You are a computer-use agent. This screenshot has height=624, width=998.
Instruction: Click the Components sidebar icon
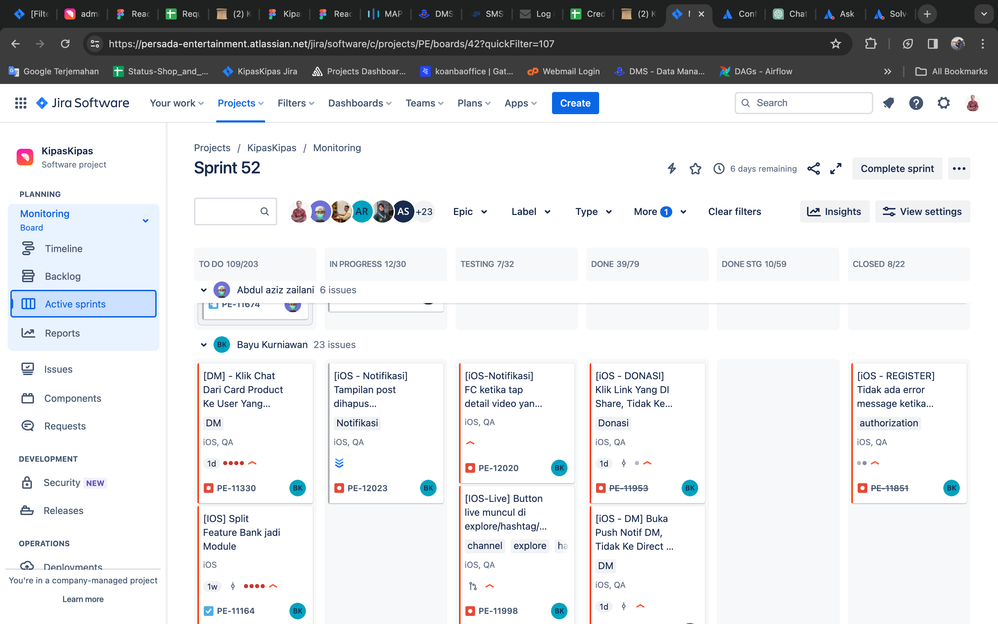click(x=27, y=398)
